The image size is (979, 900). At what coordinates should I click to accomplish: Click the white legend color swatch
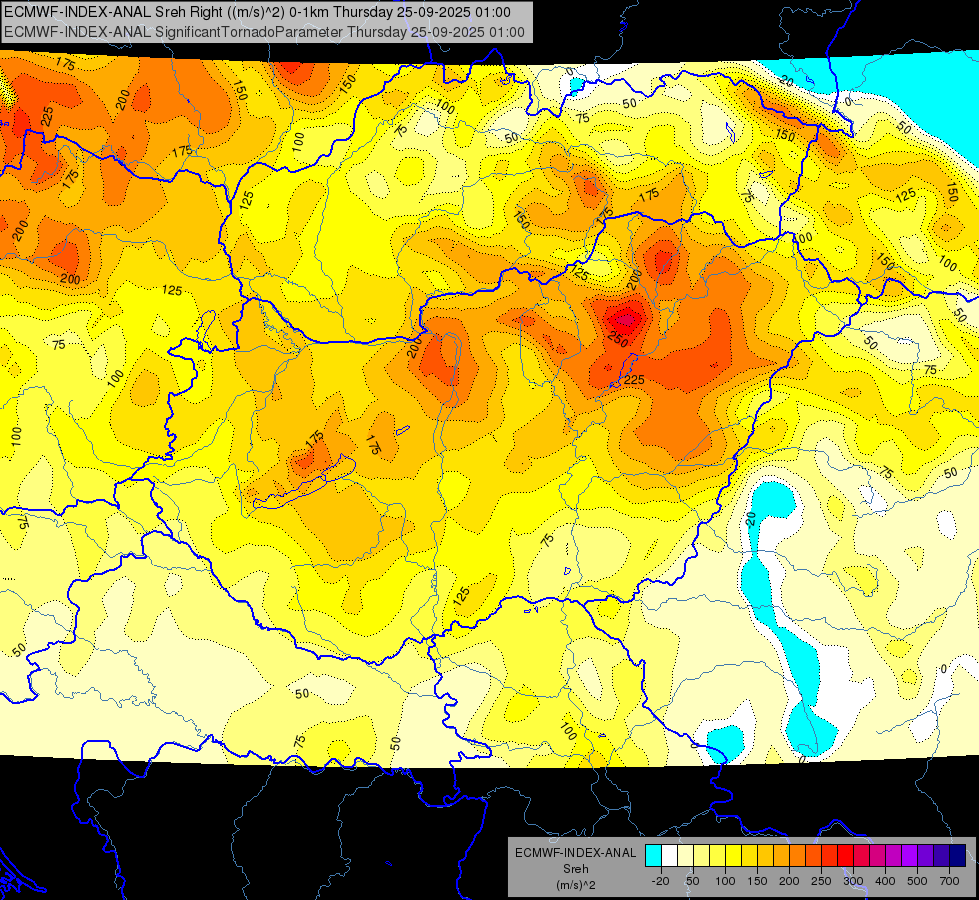click(x=669, y=856)
